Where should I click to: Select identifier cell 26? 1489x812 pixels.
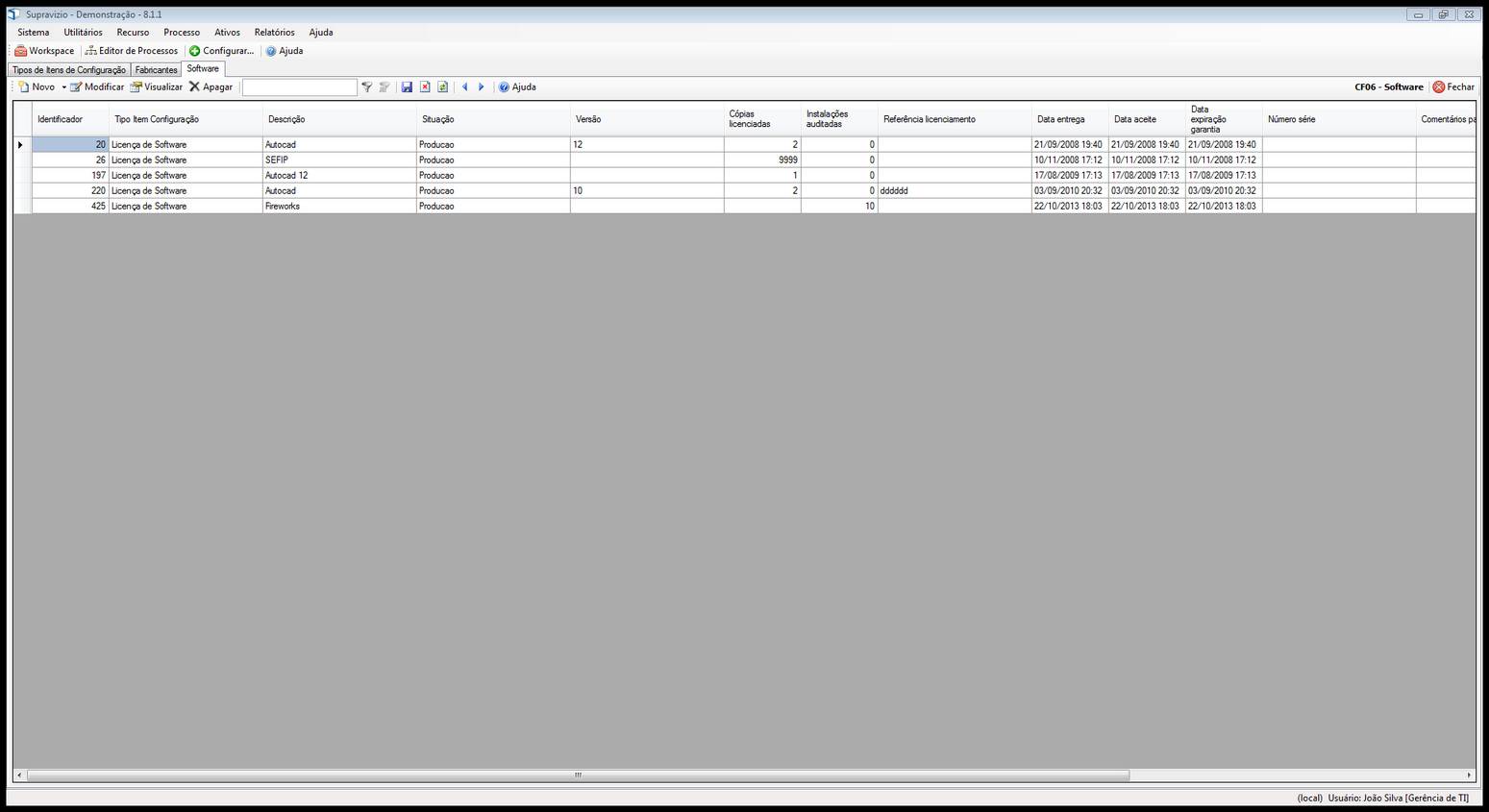70,160
